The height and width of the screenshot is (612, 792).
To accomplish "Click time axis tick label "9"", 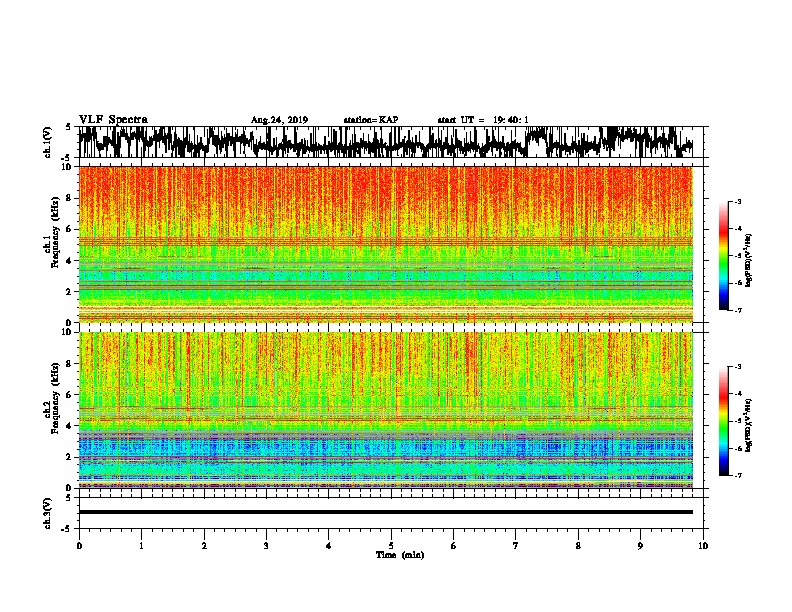I will coord(640,546).
